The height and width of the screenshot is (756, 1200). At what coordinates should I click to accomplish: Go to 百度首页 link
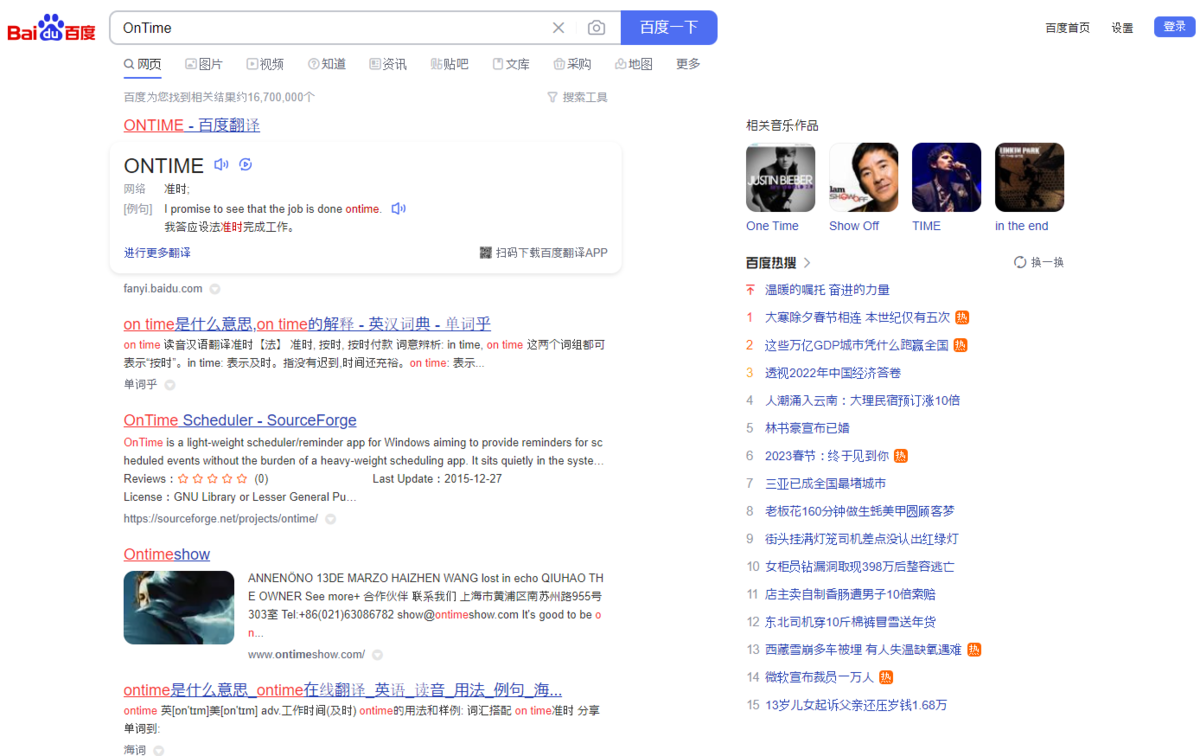click(1067, 28)
